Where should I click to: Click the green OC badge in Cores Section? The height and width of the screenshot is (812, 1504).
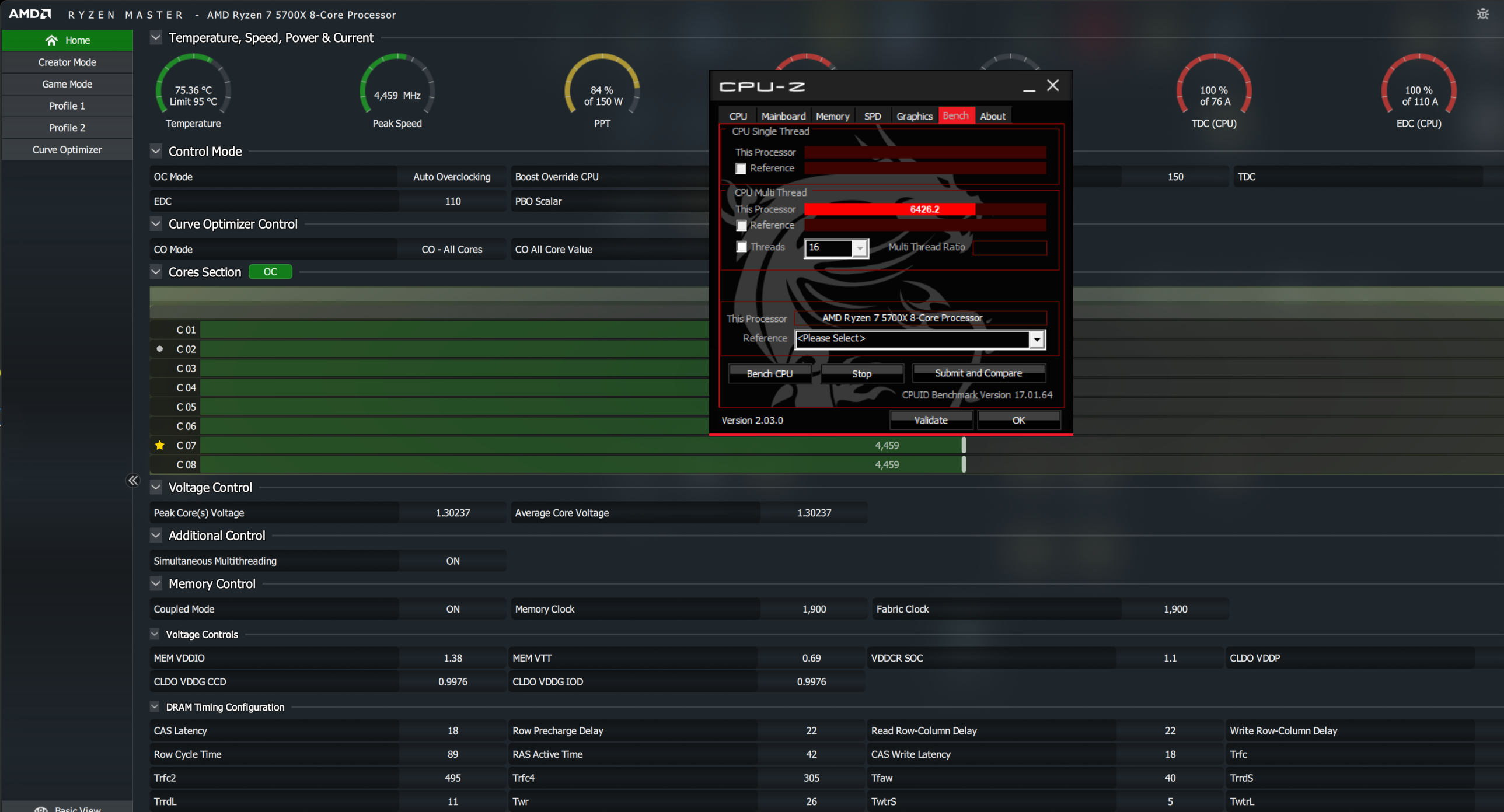point(270,272)
